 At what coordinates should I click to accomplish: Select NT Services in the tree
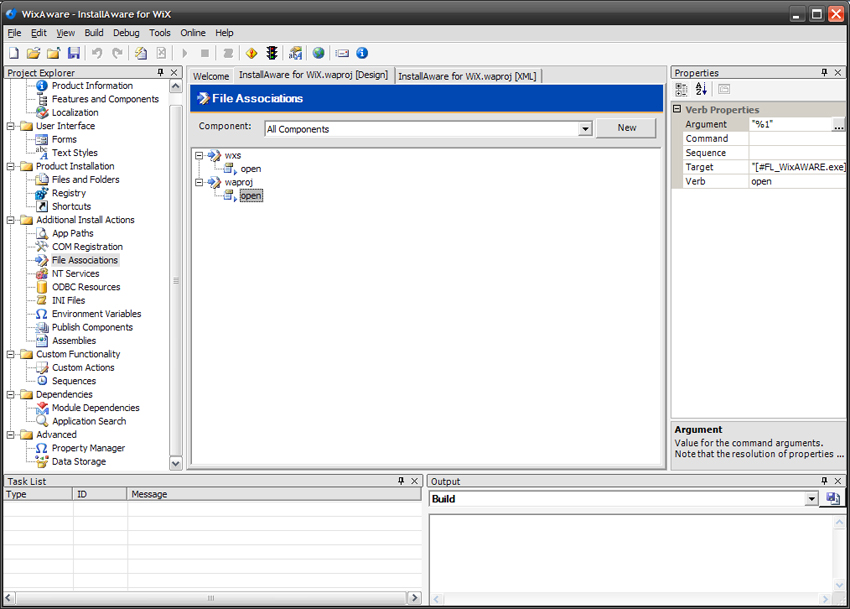coord(75,273)
